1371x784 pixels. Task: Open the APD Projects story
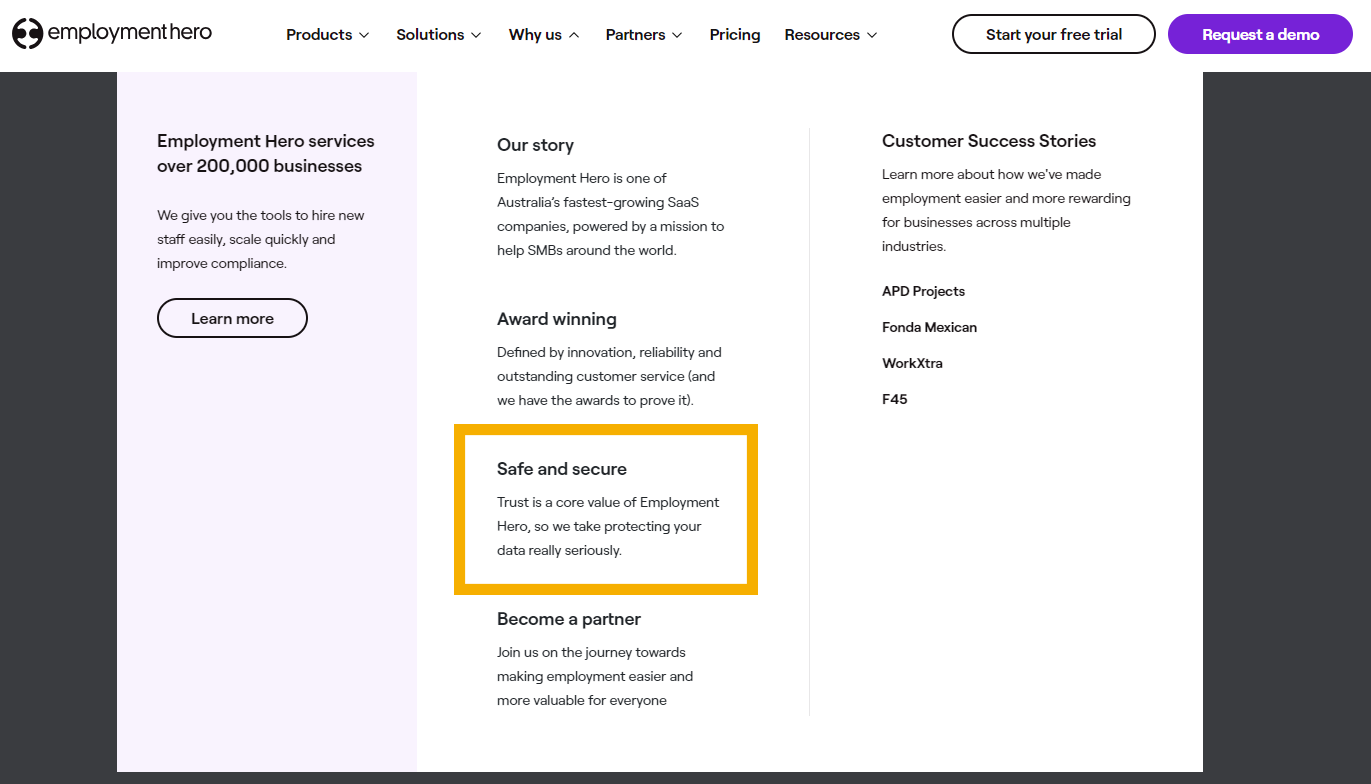[923, 291]
